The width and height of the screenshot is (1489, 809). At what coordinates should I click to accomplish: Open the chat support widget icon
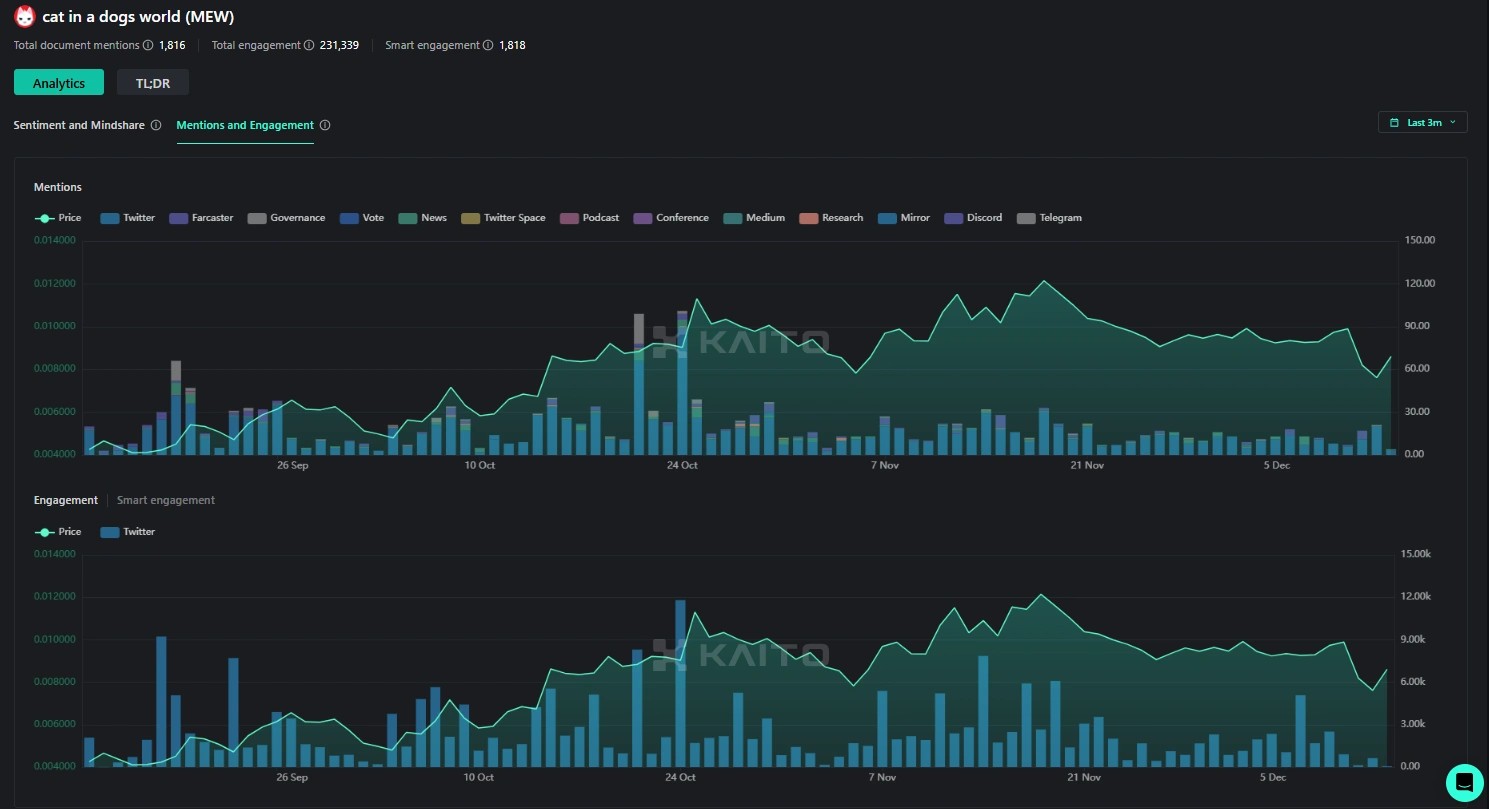[1464, 782]
